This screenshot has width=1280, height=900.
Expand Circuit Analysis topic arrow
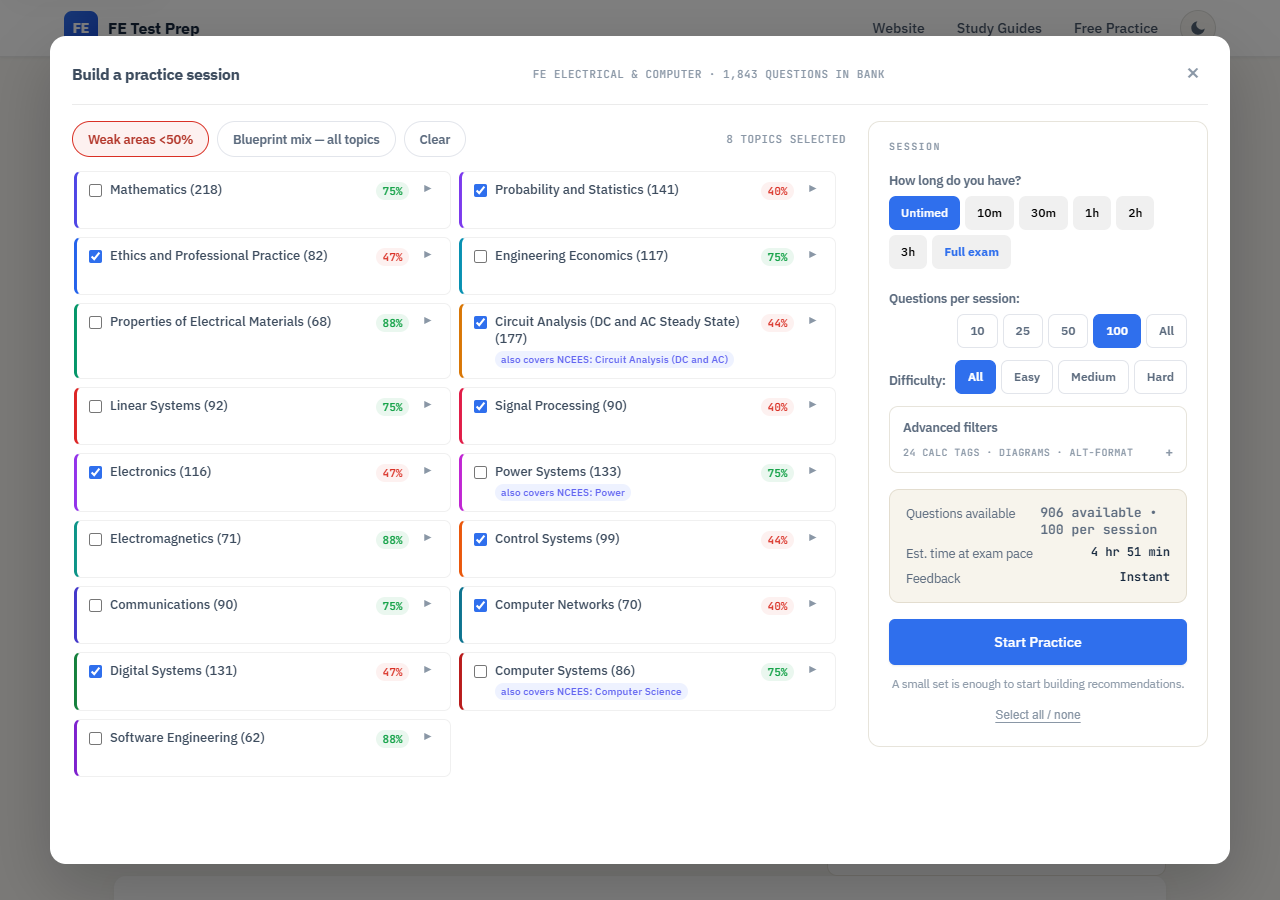812,320
